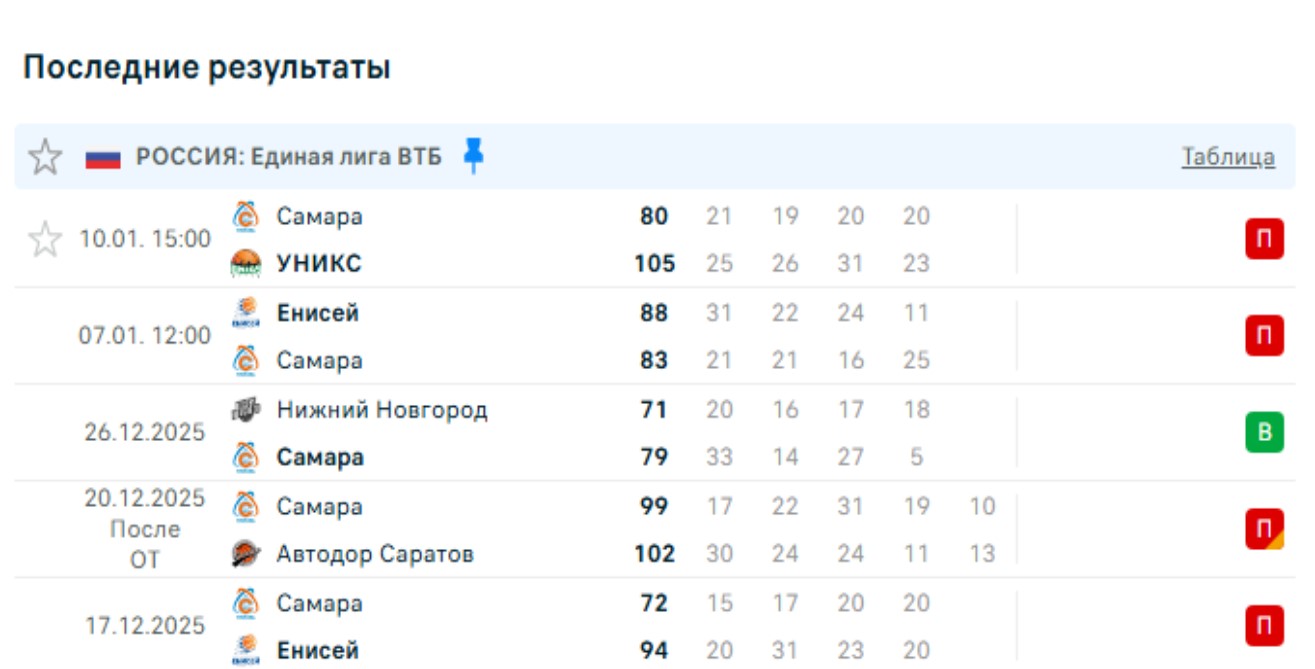Click Самара logo in 10.01 match
Image resolution: width=1315 pixels, height=669 pixels.
click(x=246, y=216)
